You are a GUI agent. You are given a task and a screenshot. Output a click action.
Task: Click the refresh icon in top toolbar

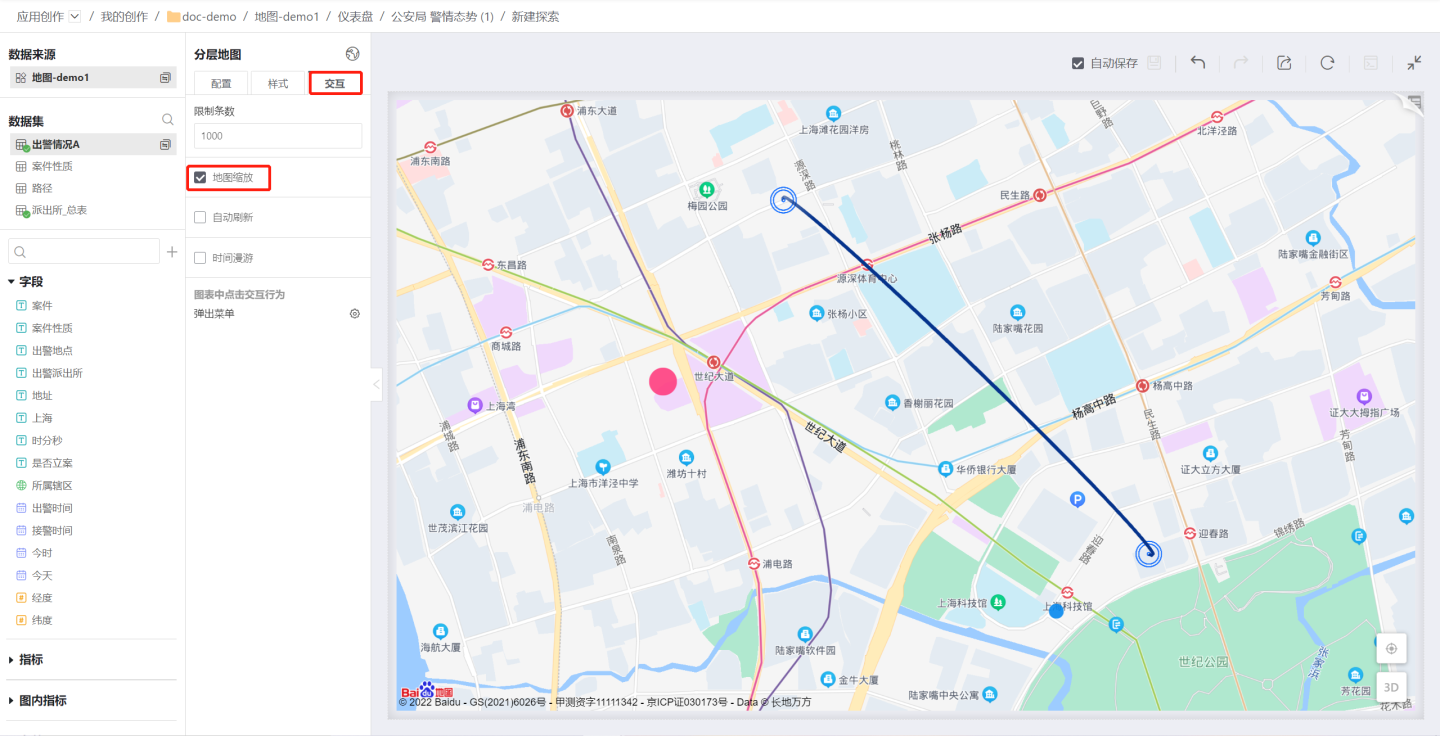tap(1327, 62)
